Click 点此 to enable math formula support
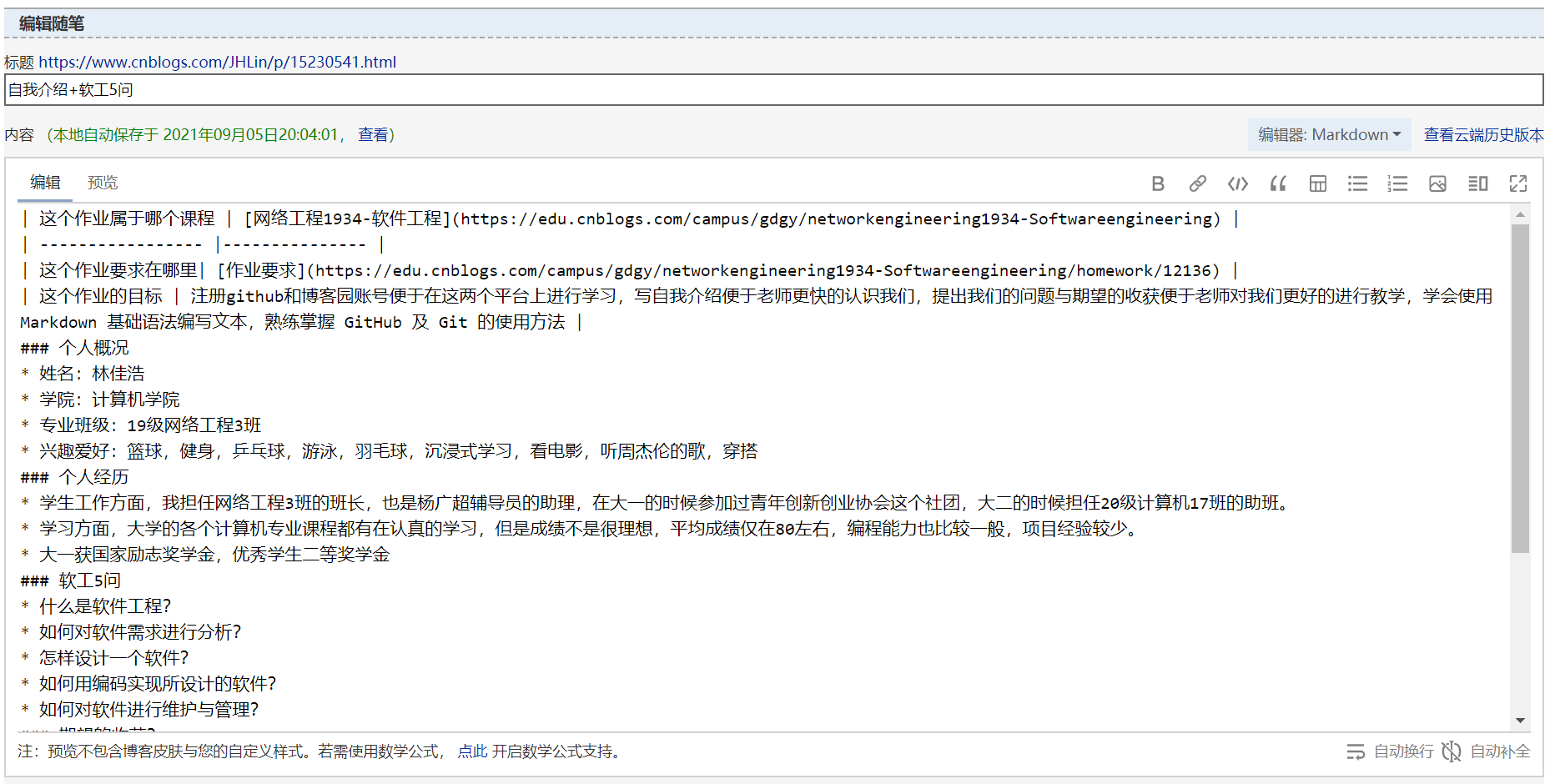Viewport: 1550px width, 784px height. coord(472,751)
